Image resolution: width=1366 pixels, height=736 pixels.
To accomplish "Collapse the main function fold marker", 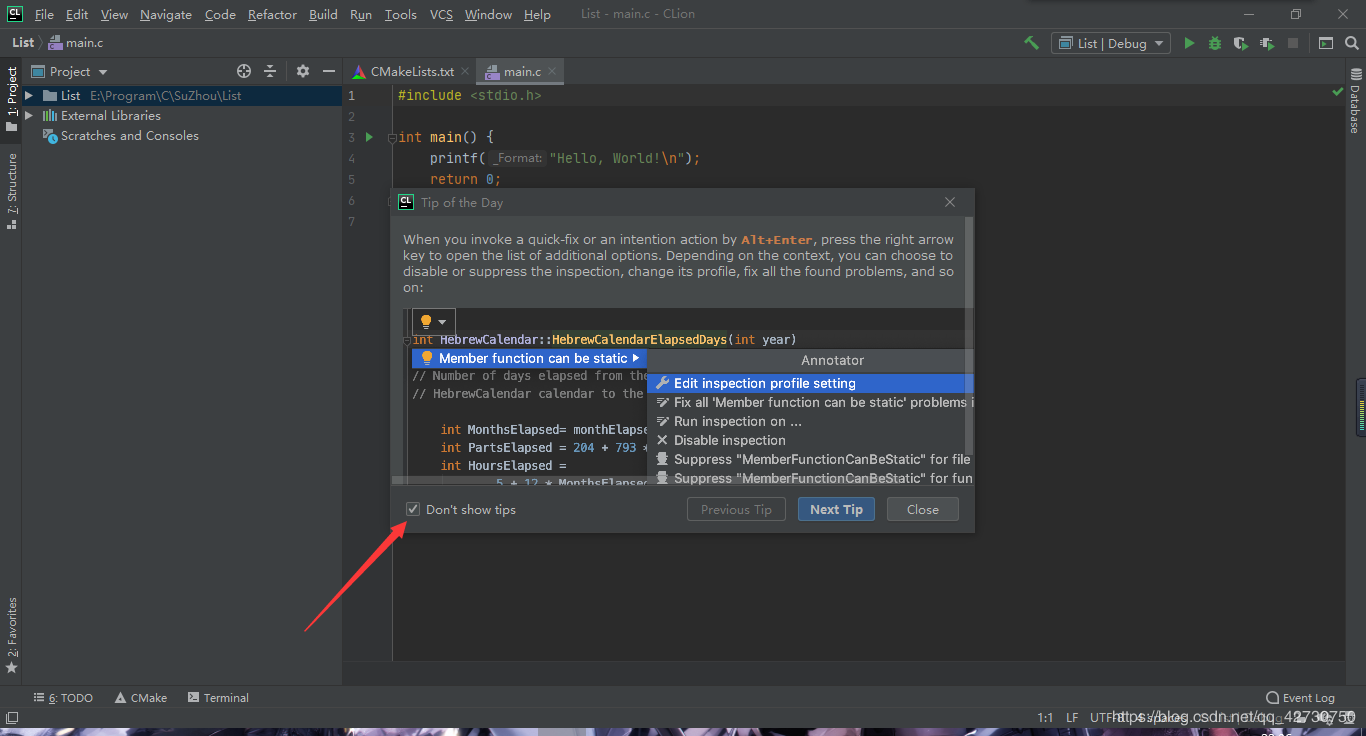I will [392, 138].
